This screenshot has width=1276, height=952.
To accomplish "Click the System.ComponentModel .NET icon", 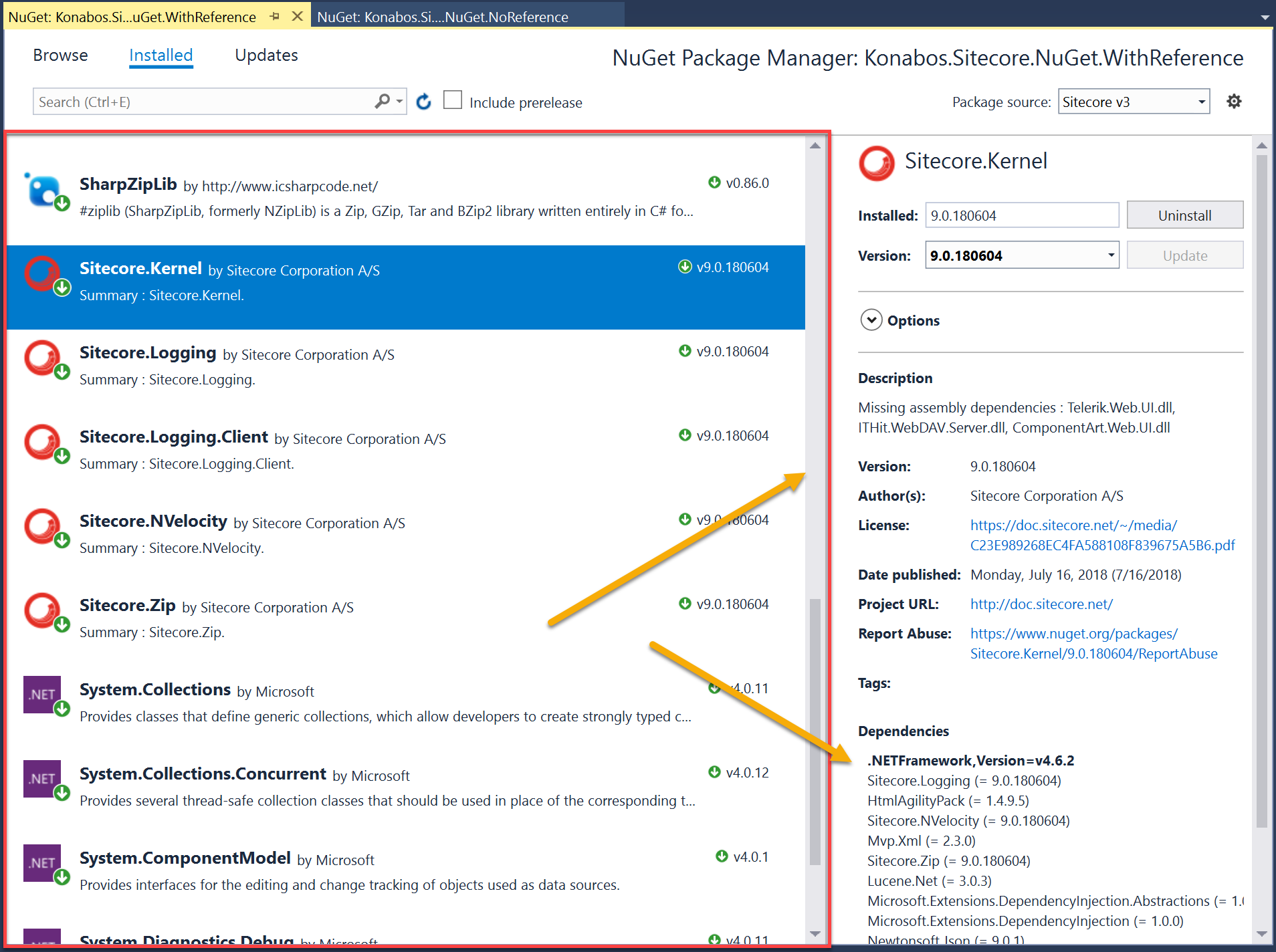I will coord(45,864).
